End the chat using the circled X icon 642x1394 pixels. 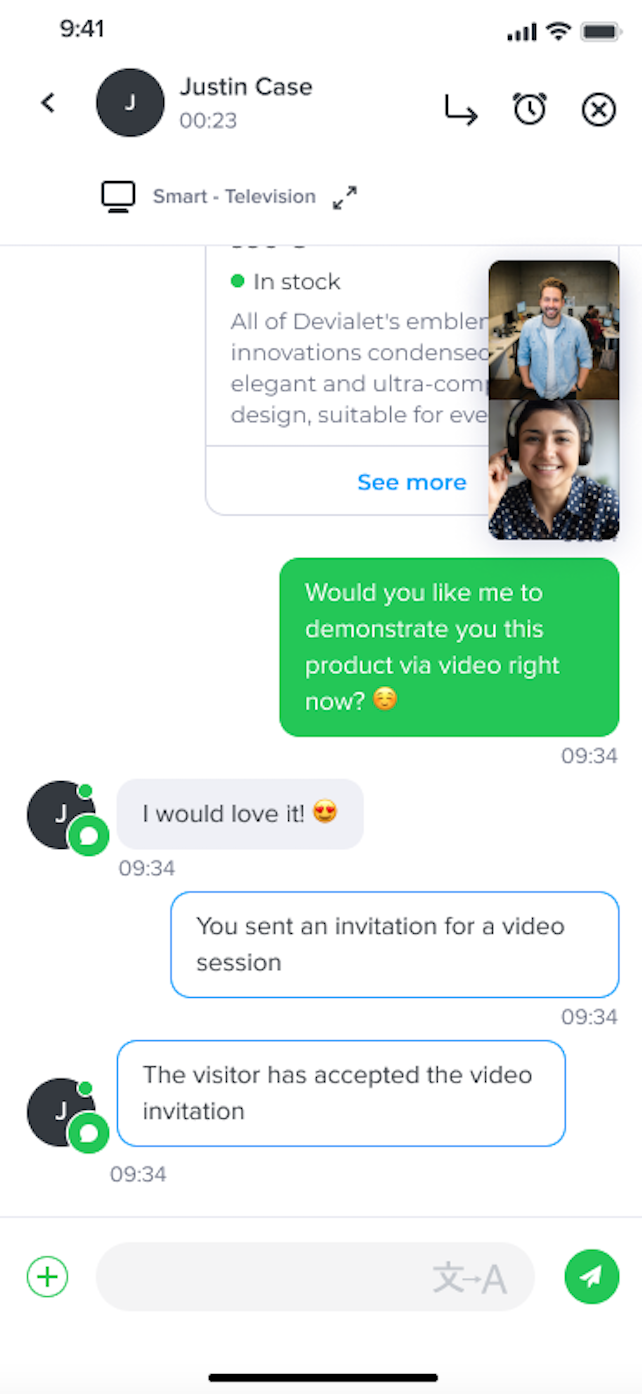[x=597, y=110]
